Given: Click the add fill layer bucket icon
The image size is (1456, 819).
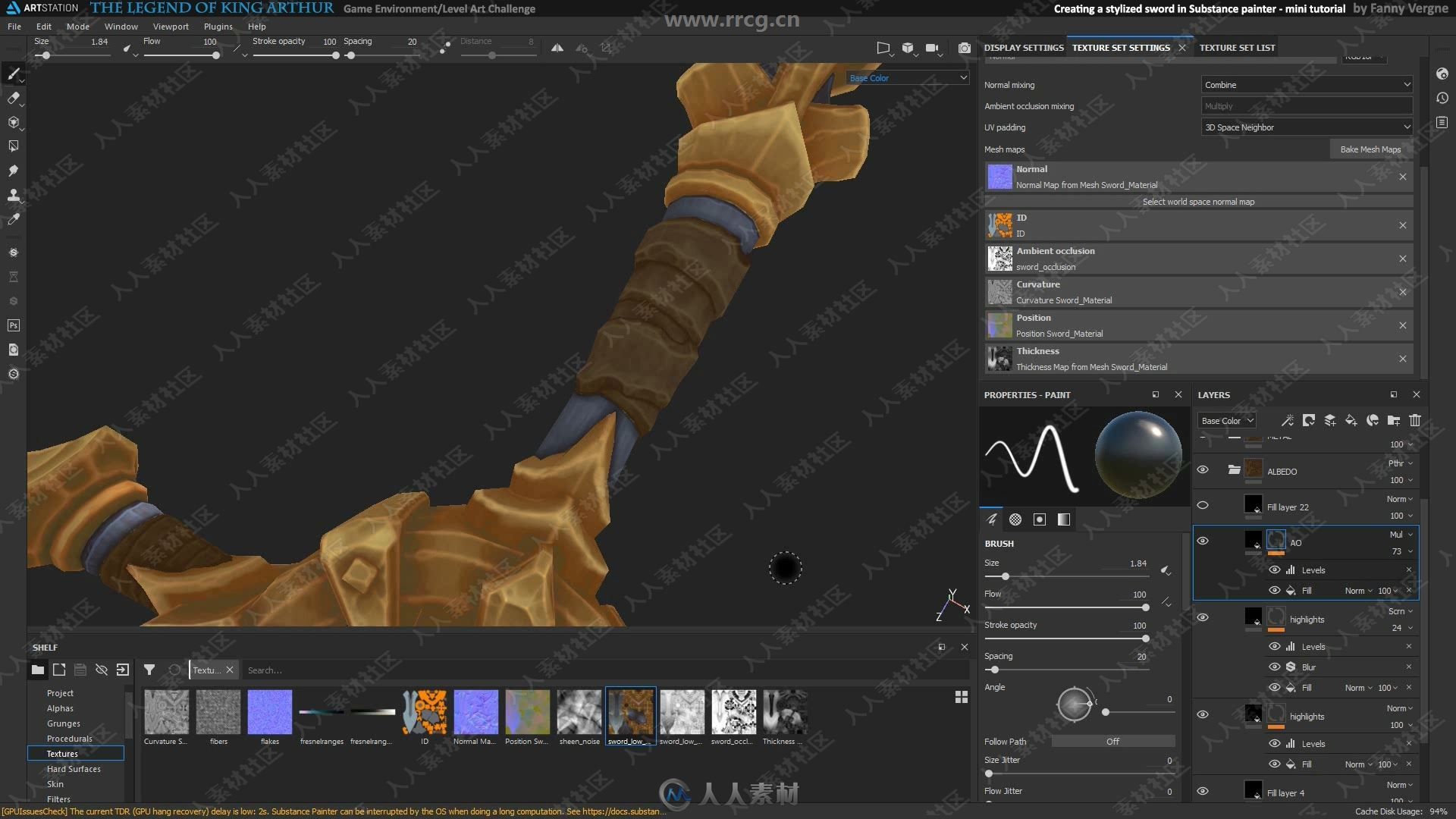Looking at the screenshot, I should [x=1351, y=420].
